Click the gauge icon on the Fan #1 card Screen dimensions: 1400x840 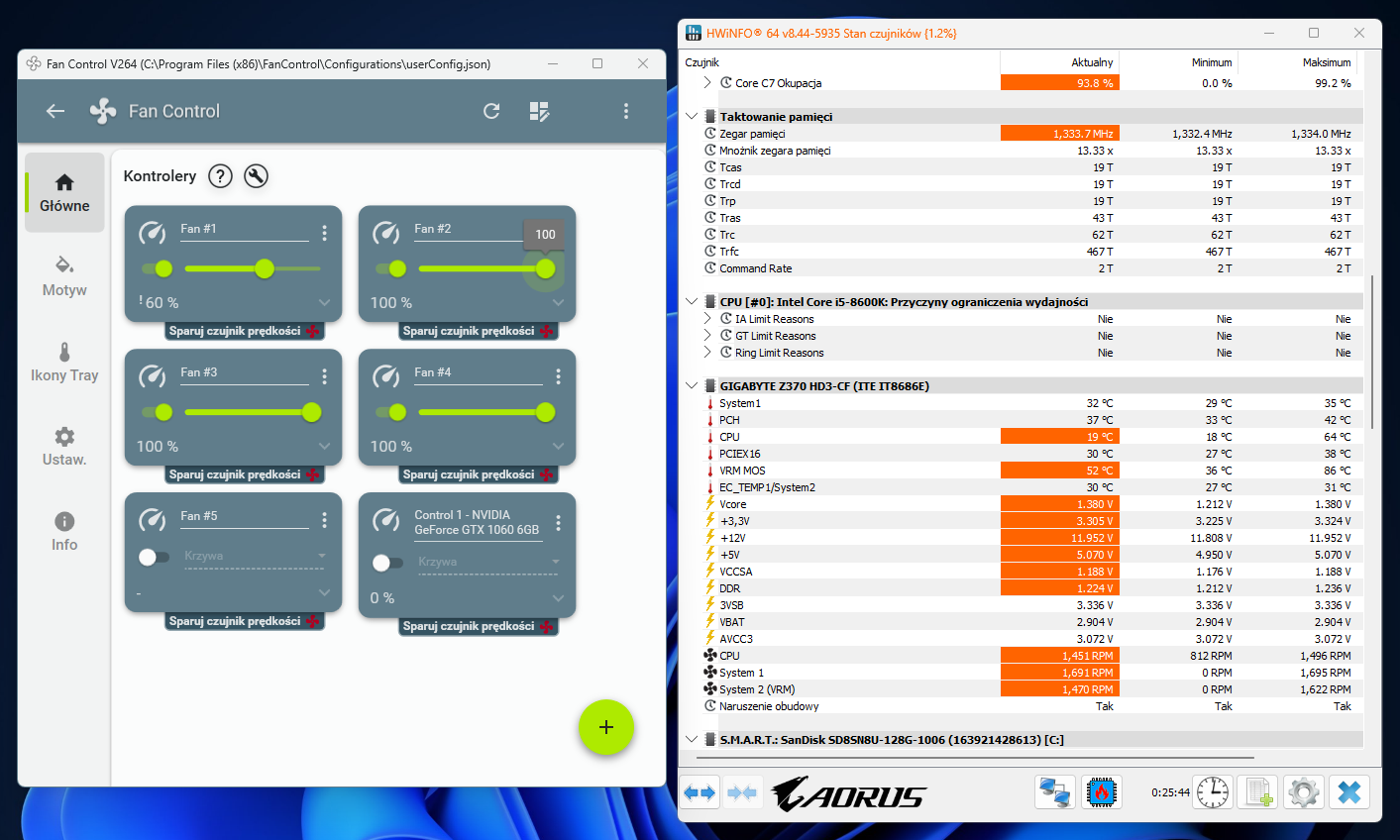pos(152,233)
